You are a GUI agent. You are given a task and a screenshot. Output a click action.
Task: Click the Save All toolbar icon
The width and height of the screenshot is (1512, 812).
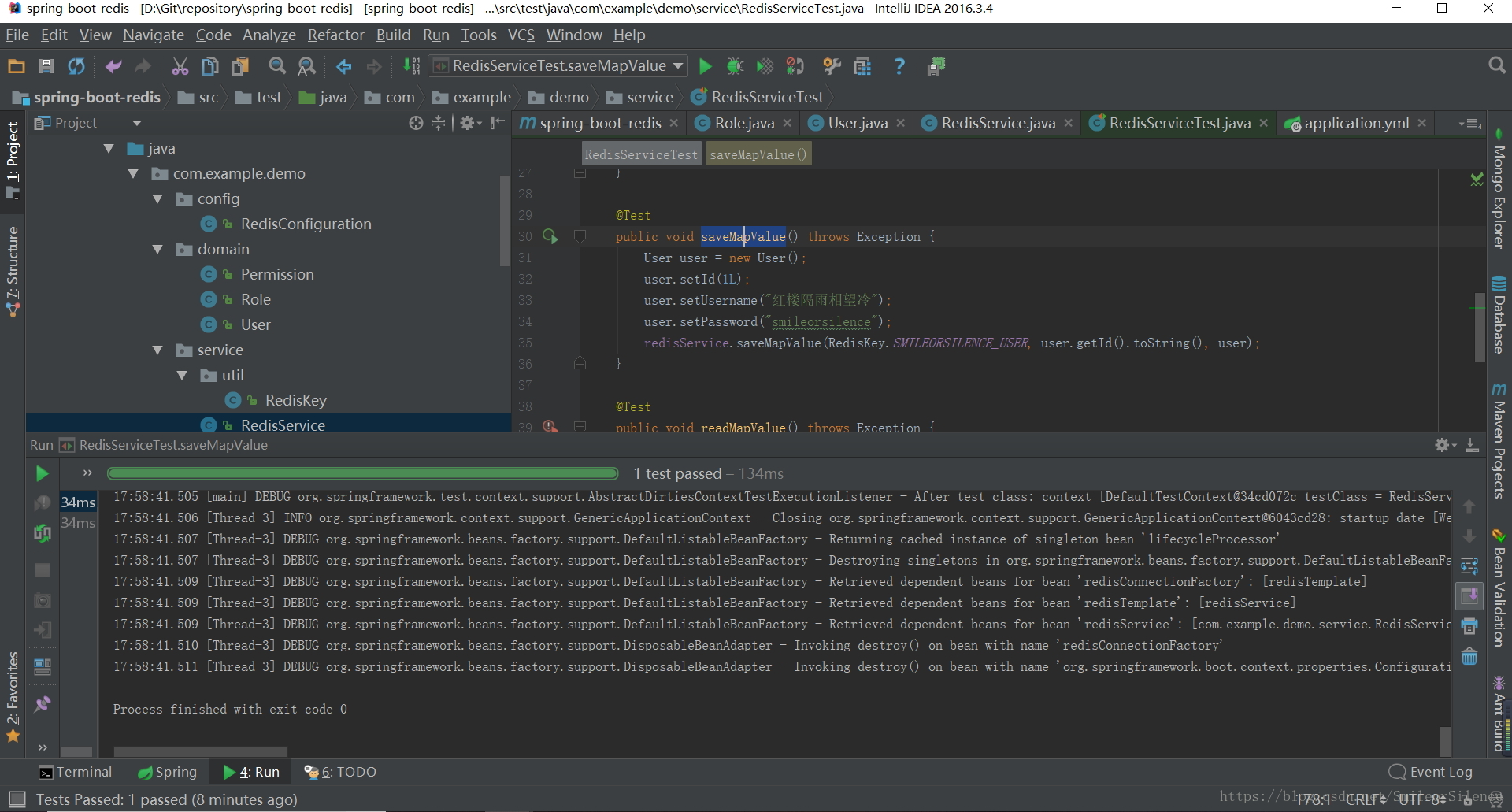click(46, 66)
